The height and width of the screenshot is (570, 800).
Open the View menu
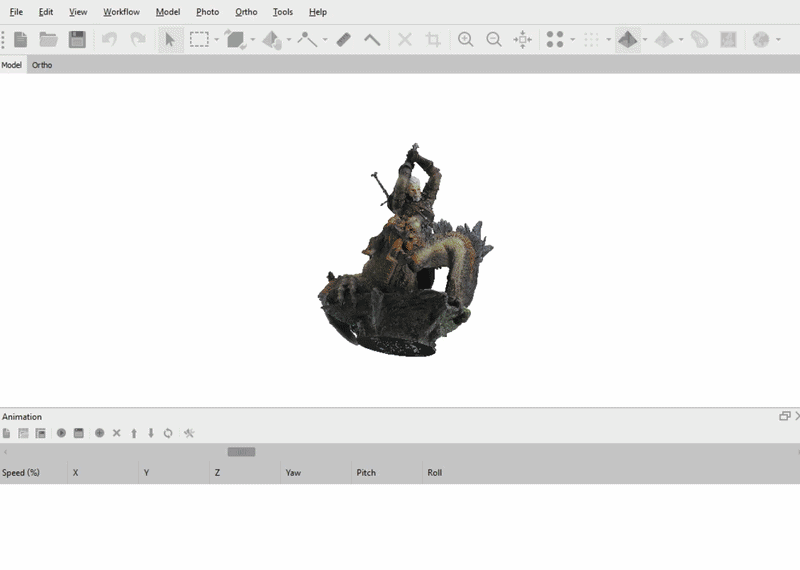tap(78, 12)
